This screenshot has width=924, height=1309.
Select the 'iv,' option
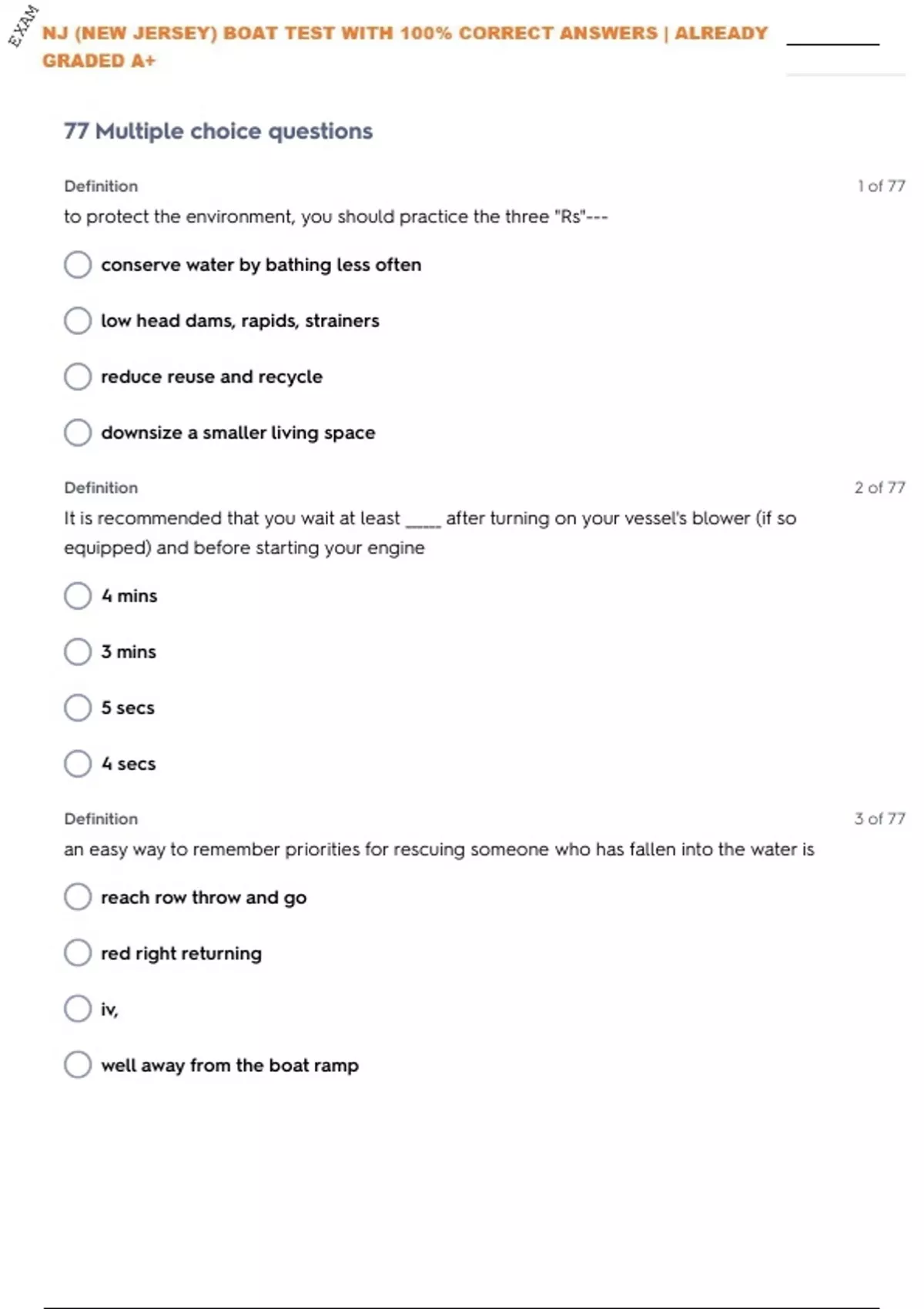pyautogui.click(x=78, y=1009)
